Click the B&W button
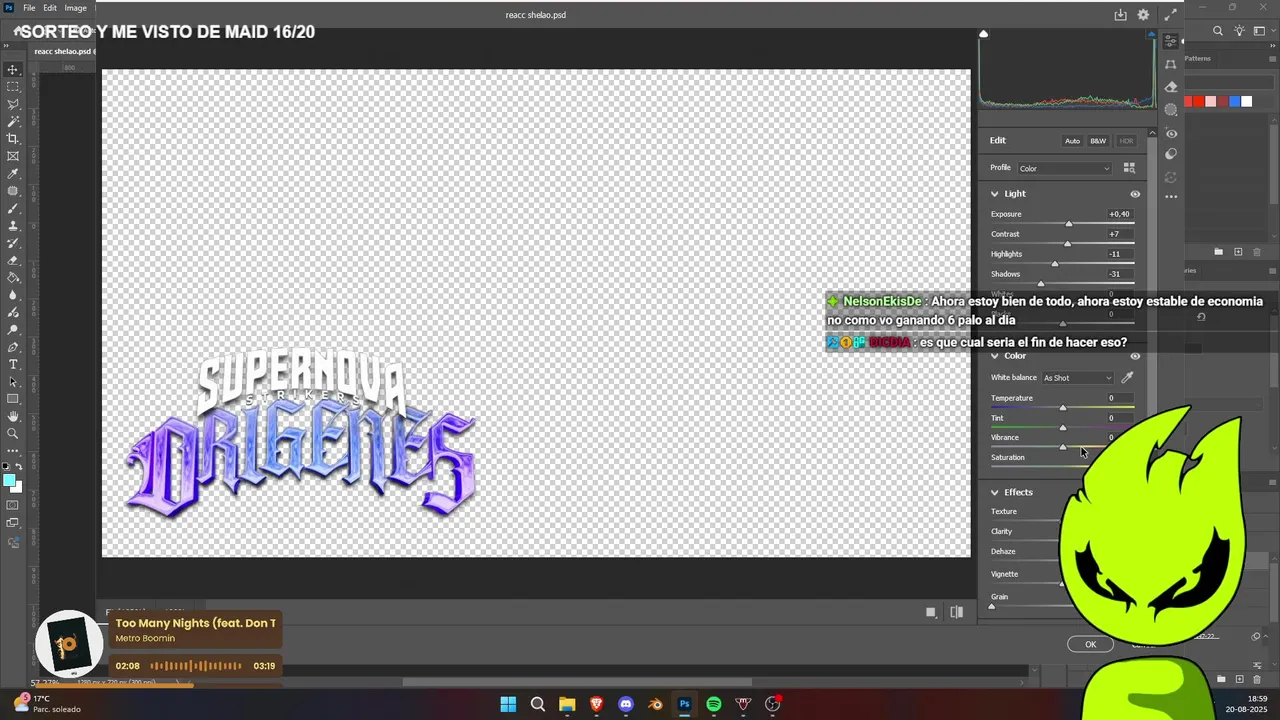The image size is (1280, 720). (1098, 141)
